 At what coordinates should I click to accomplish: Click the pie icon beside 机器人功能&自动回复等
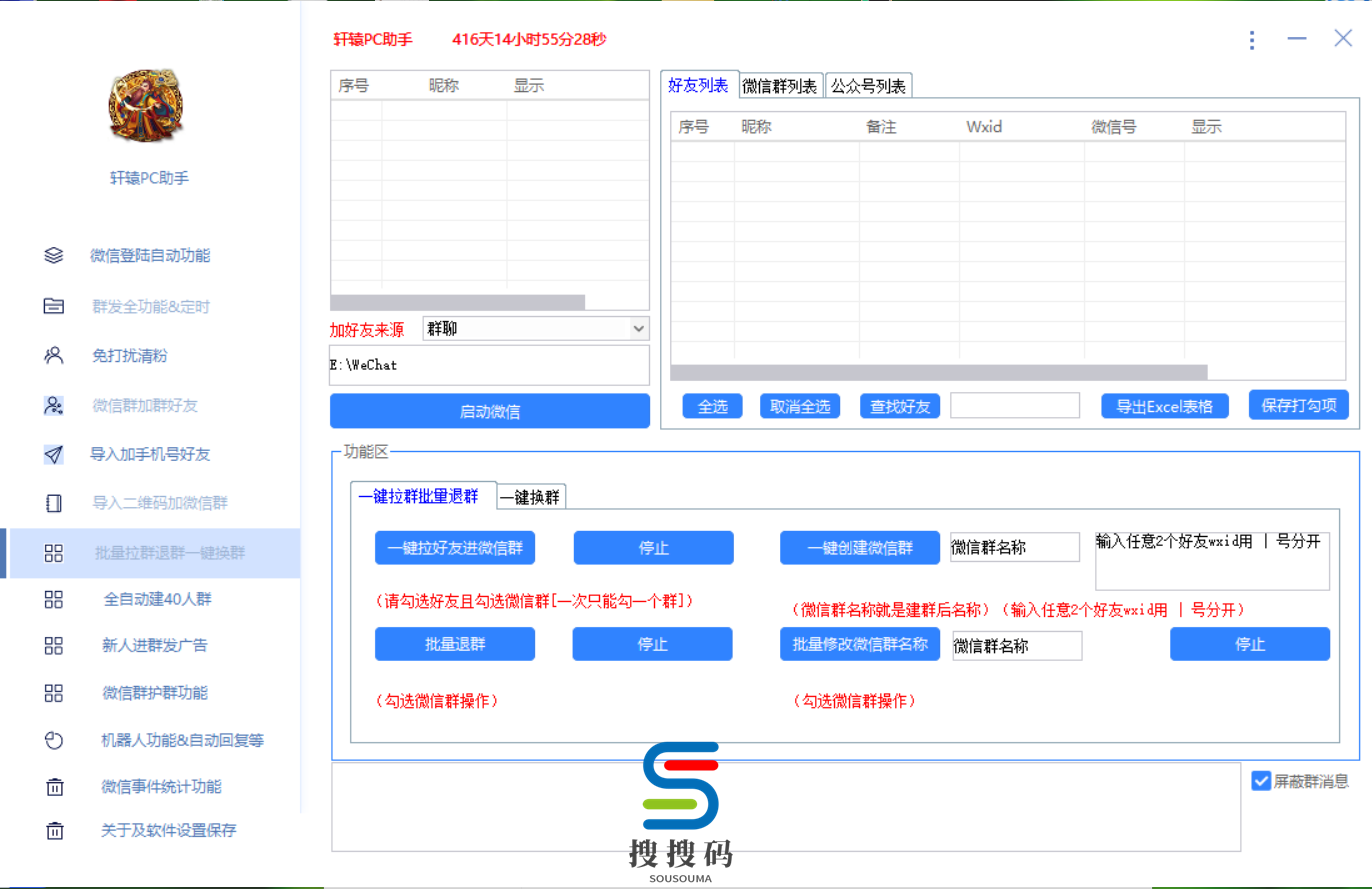54,740
